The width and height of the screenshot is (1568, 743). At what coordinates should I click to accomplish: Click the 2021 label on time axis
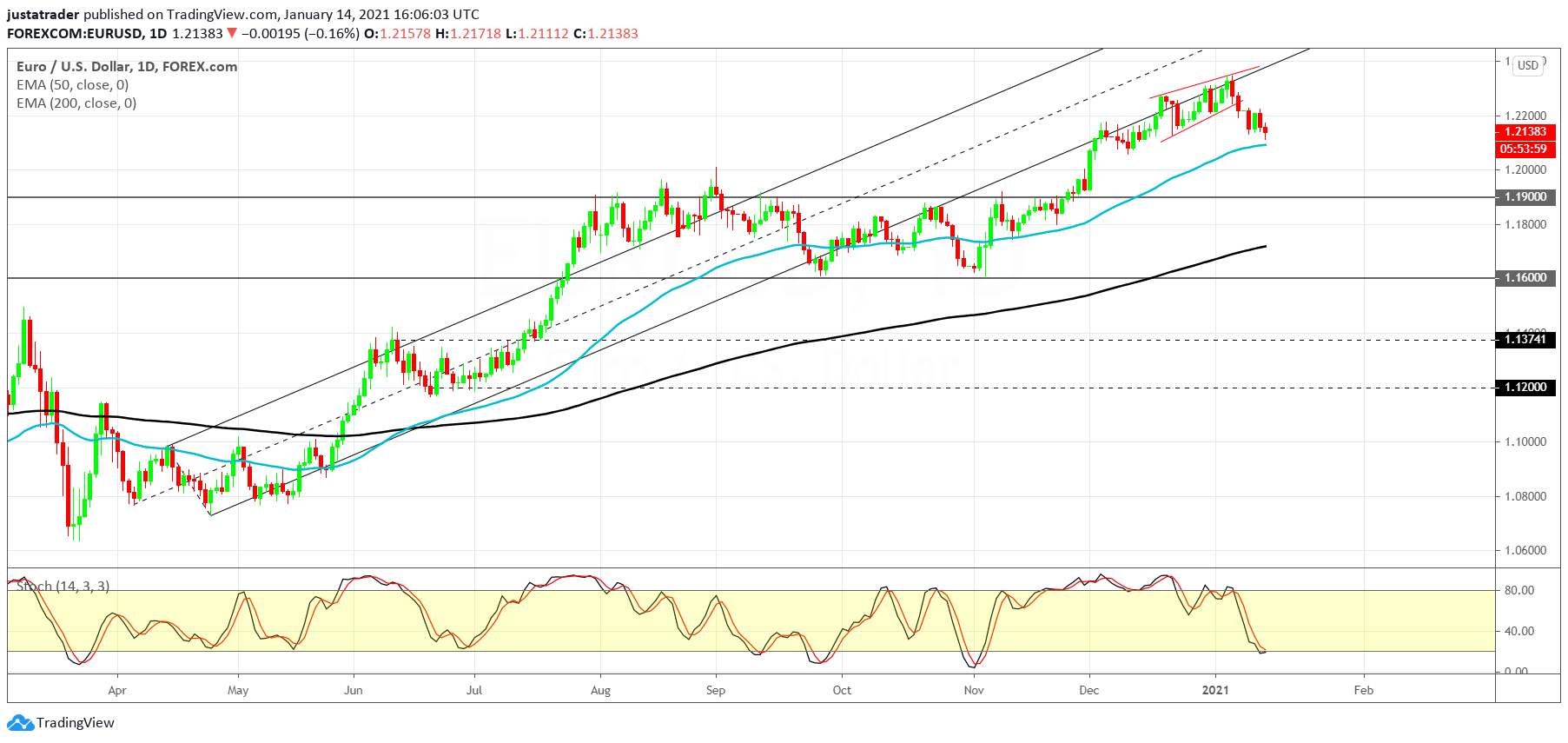[x=1215, y=691]
